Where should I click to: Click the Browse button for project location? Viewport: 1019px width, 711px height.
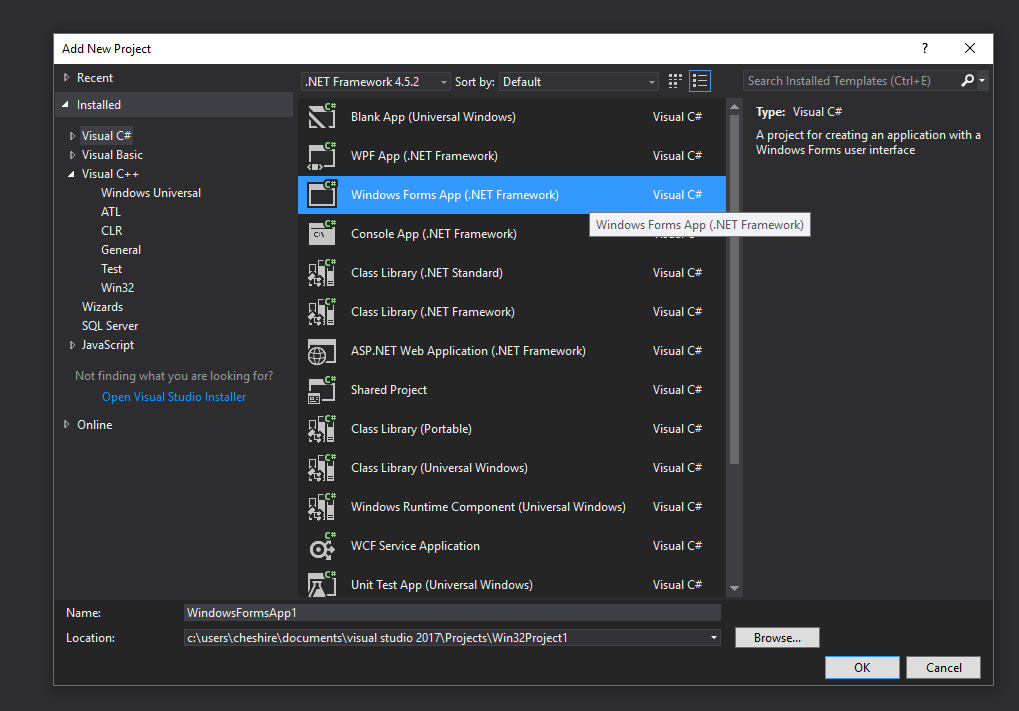[776, 637]
